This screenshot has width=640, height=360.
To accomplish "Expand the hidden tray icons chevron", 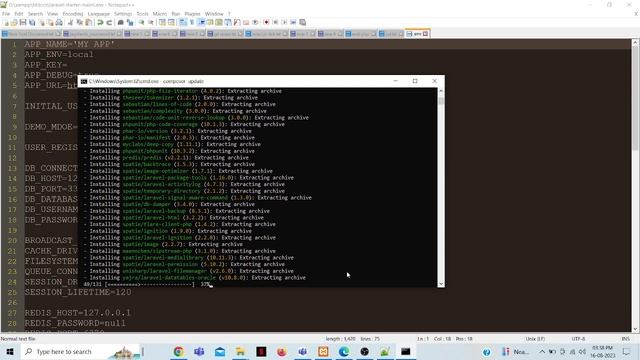I will (x=542, y=351).
